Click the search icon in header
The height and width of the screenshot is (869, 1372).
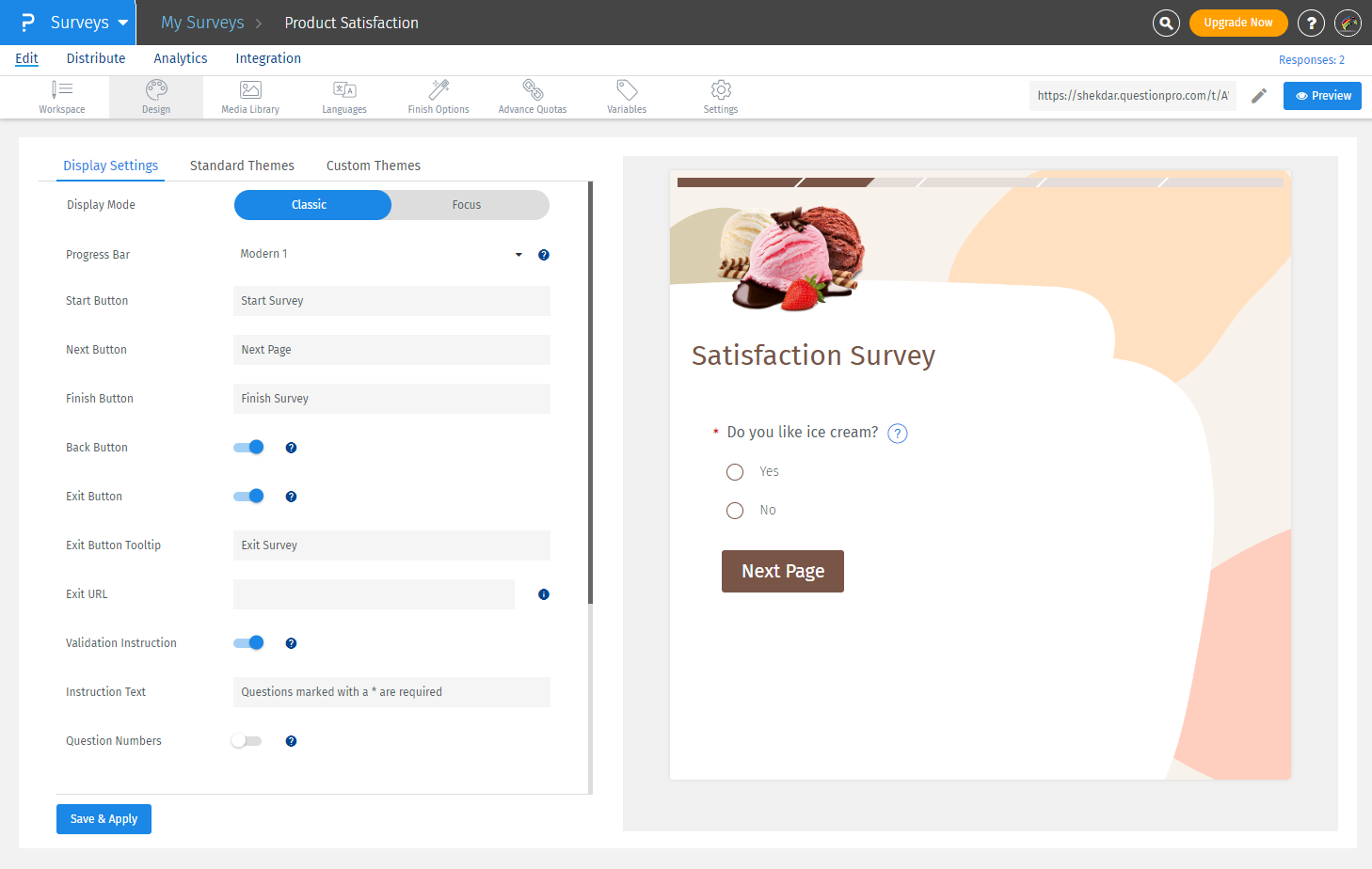[x=1166, y=23]
